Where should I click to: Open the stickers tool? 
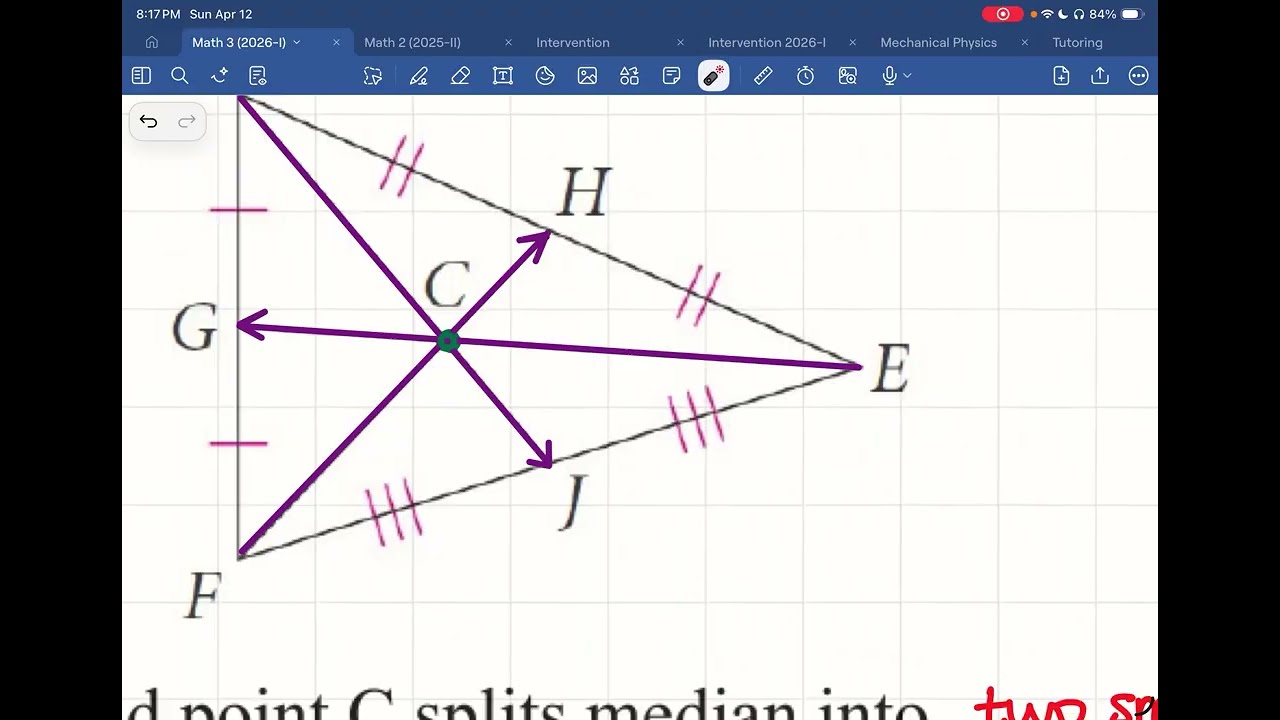click(545, 76)
